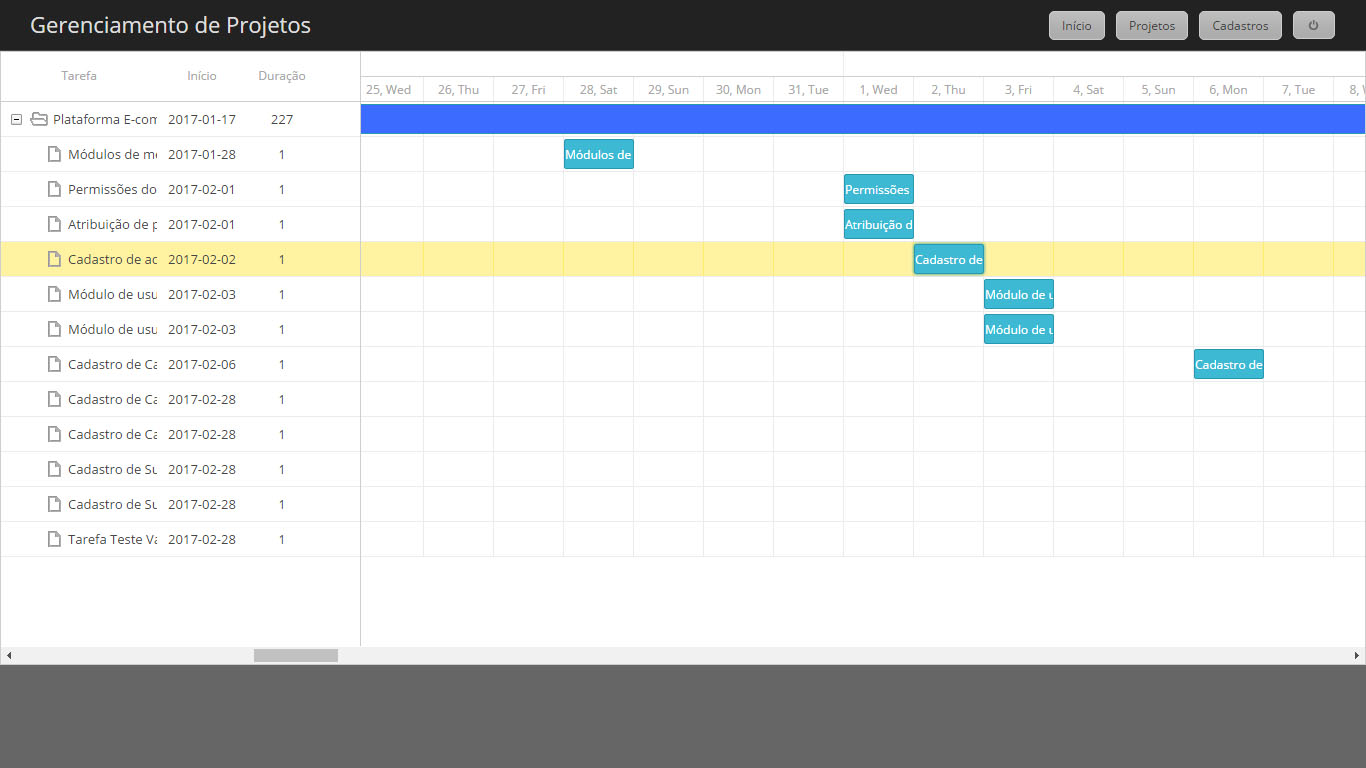The width and height of the screenshot is (1366, 768).
Task: Click right arrow of horizontal scrollbar
Action: pyautogui.click(x=1357, y=656)
